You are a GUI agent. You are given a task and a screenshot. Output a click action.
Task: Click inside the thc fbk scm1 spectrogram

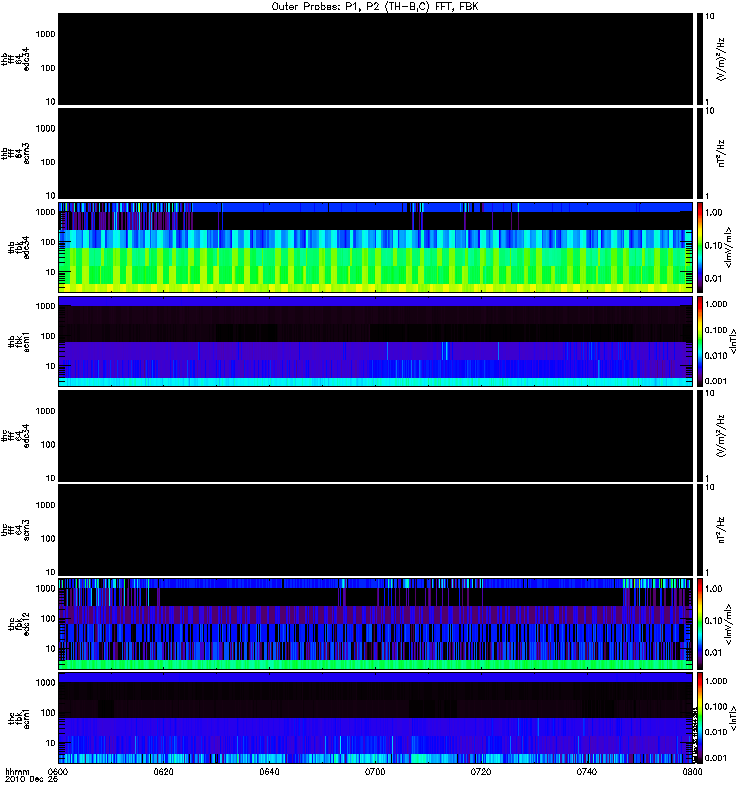tap(375, 718)
